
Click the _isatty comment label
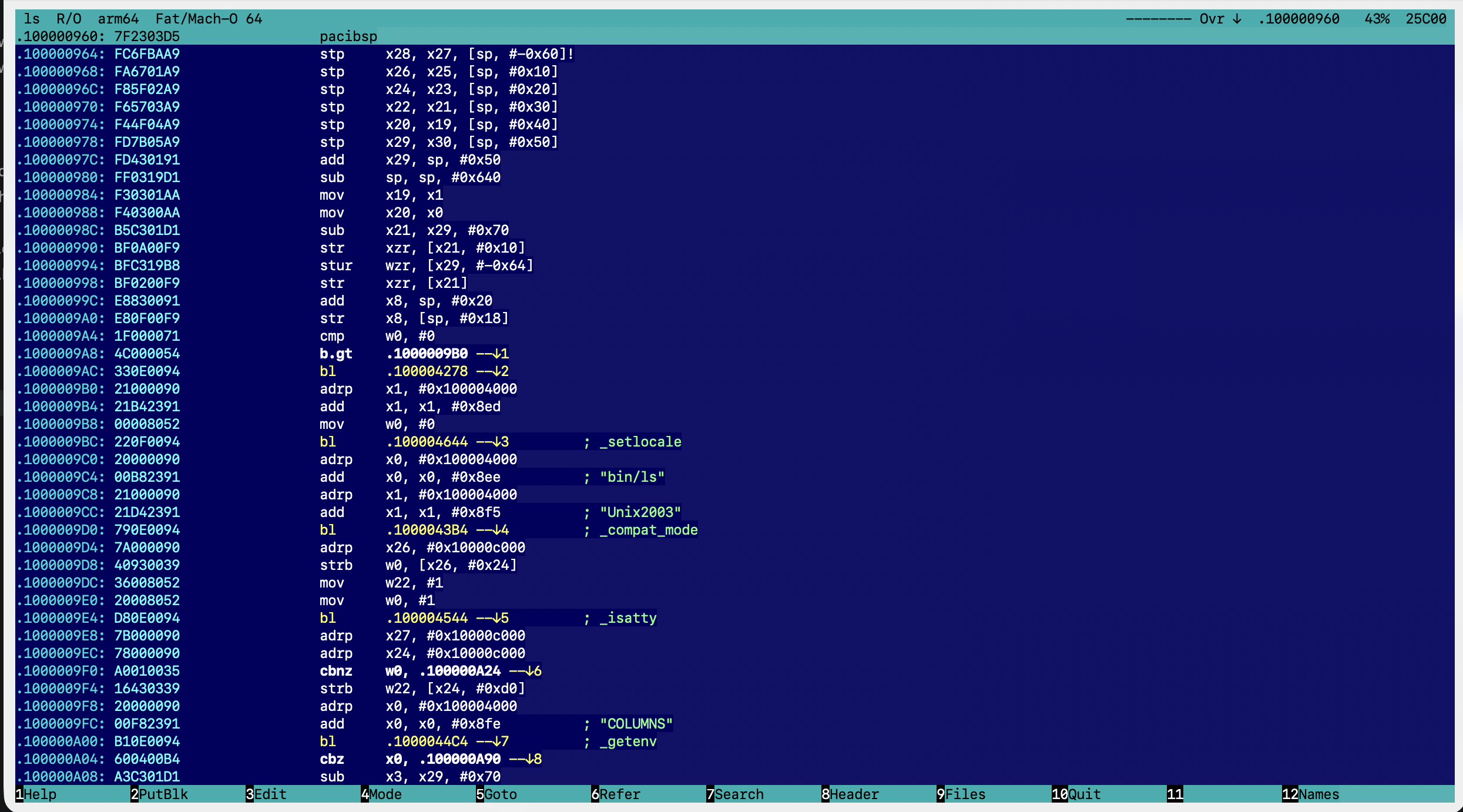(628, 618)
